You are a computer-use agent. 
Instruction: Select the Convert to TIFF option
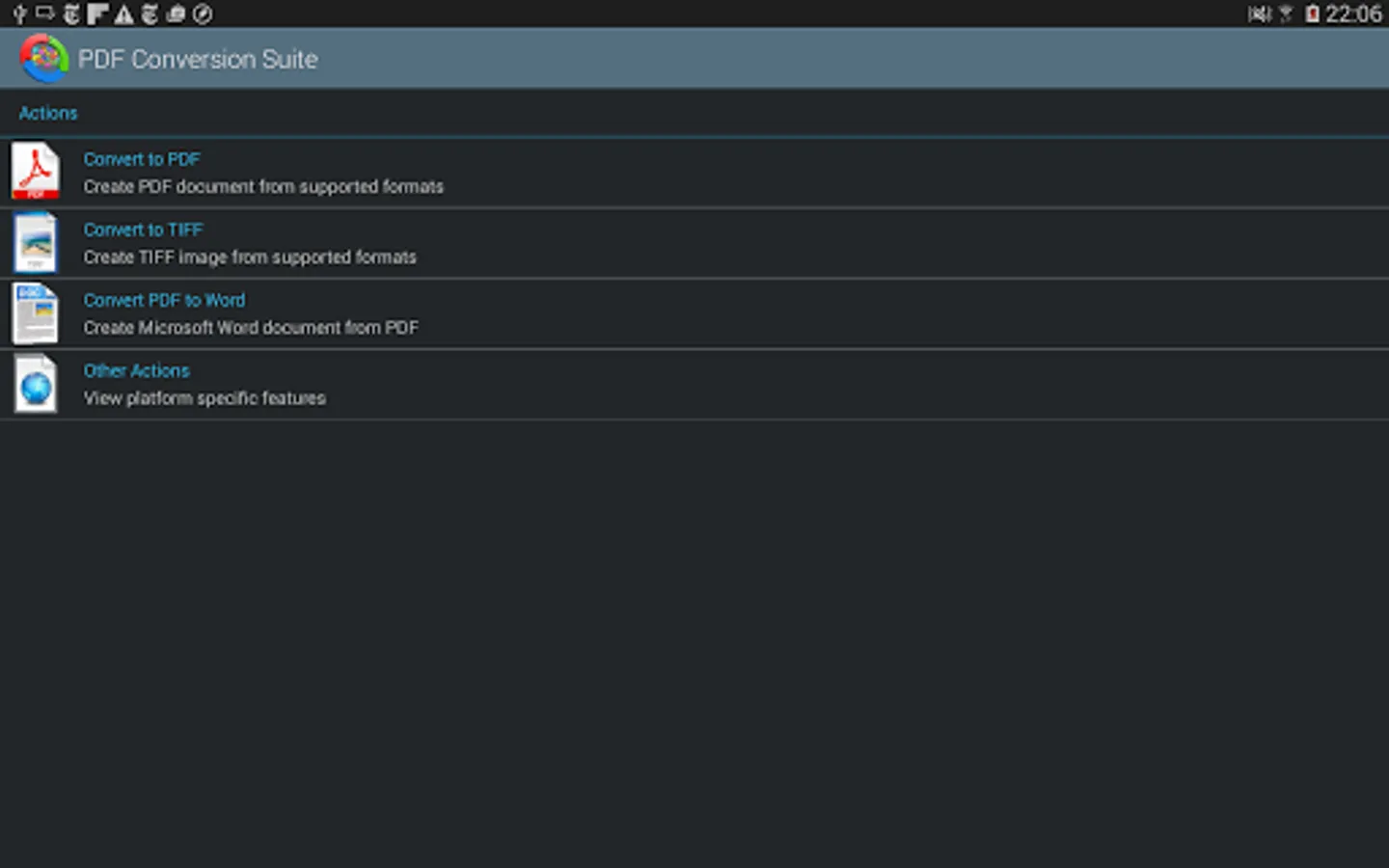tap(143, 230)
